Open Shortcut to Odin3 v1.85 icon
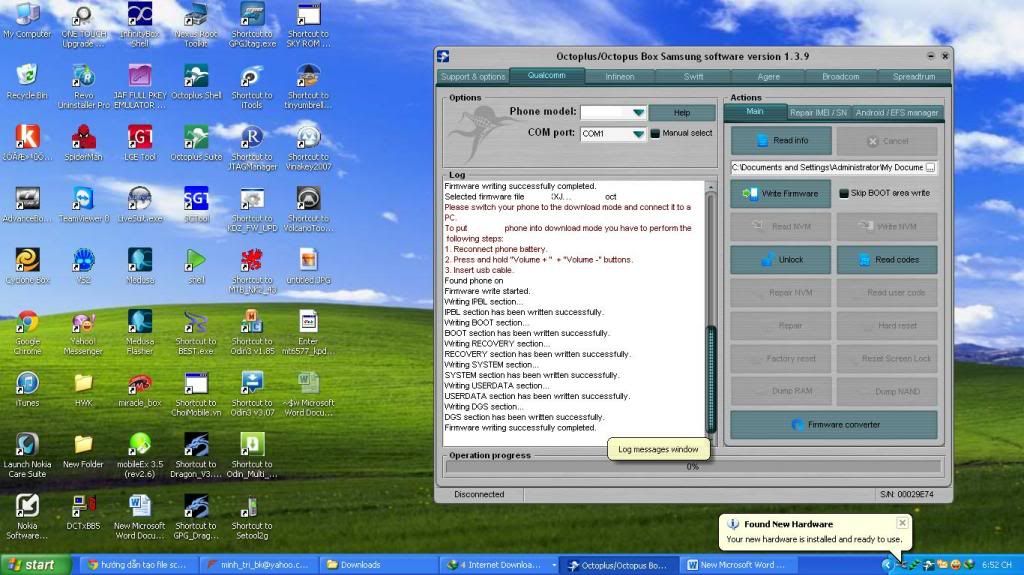 pyautogui.click(x=252, y=332)
